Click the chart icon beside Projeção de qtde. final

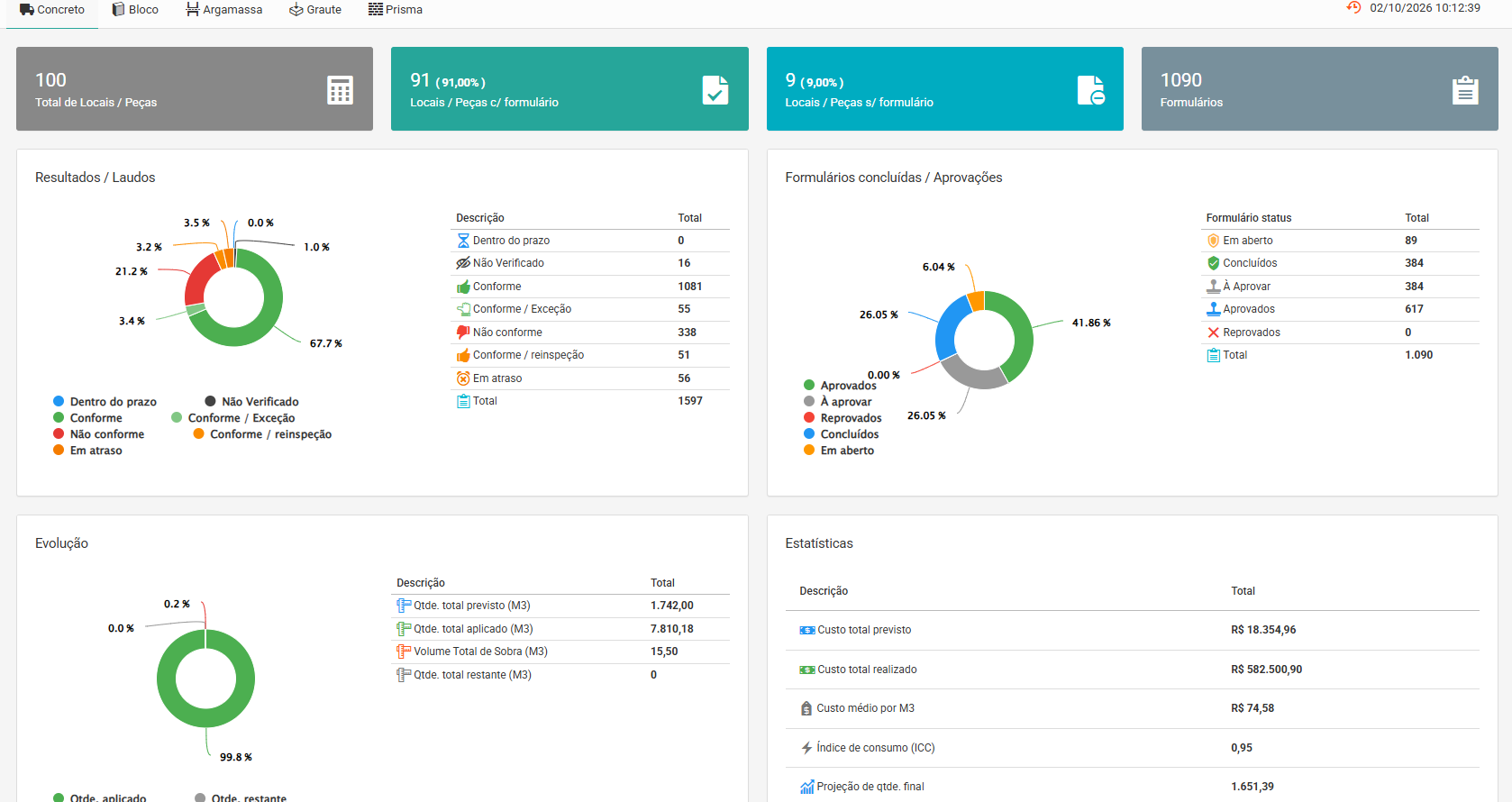(806, 787)
